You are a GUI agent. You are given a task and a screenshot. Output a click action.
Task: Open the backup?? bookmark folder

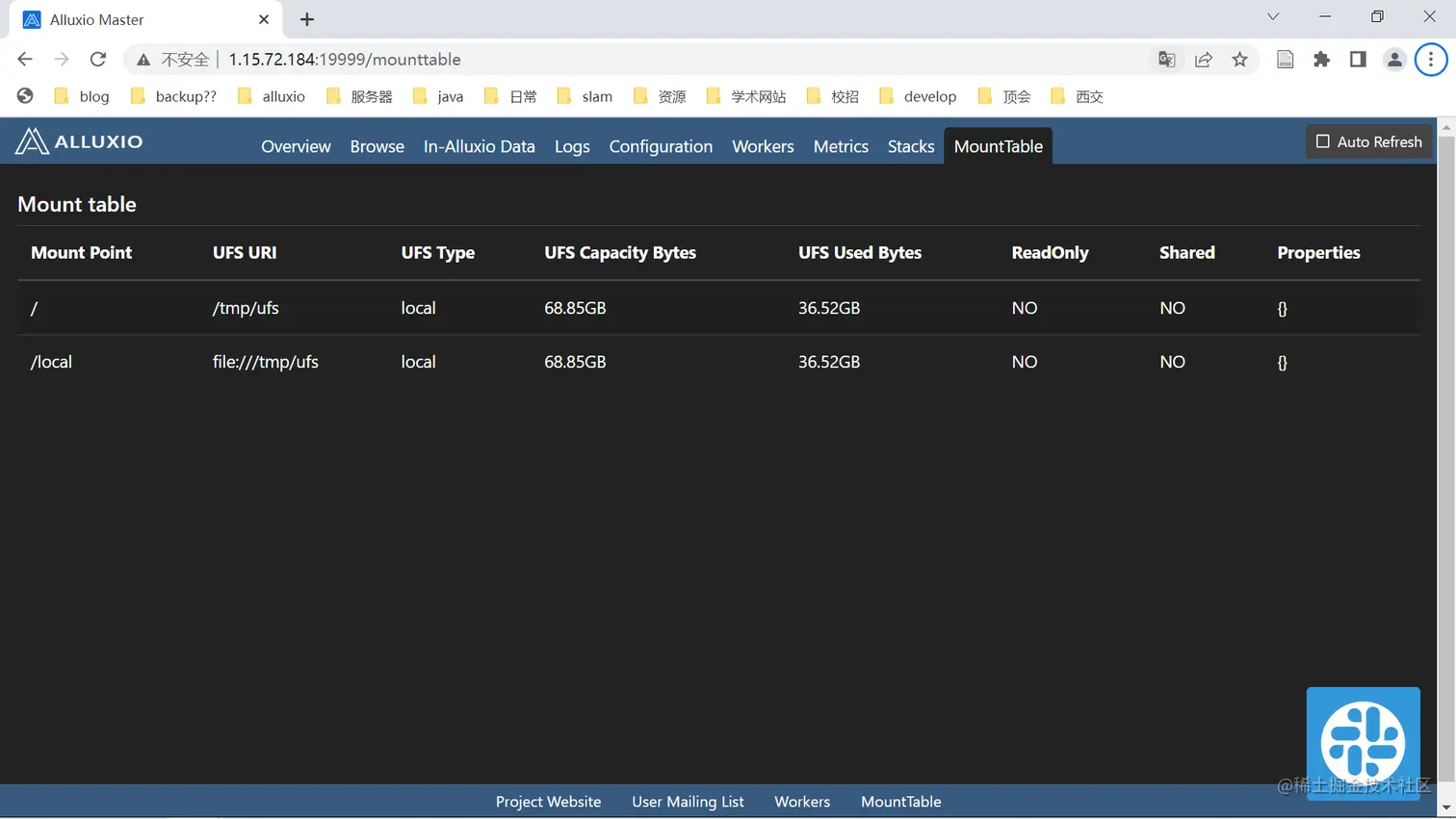pos(173,96)
